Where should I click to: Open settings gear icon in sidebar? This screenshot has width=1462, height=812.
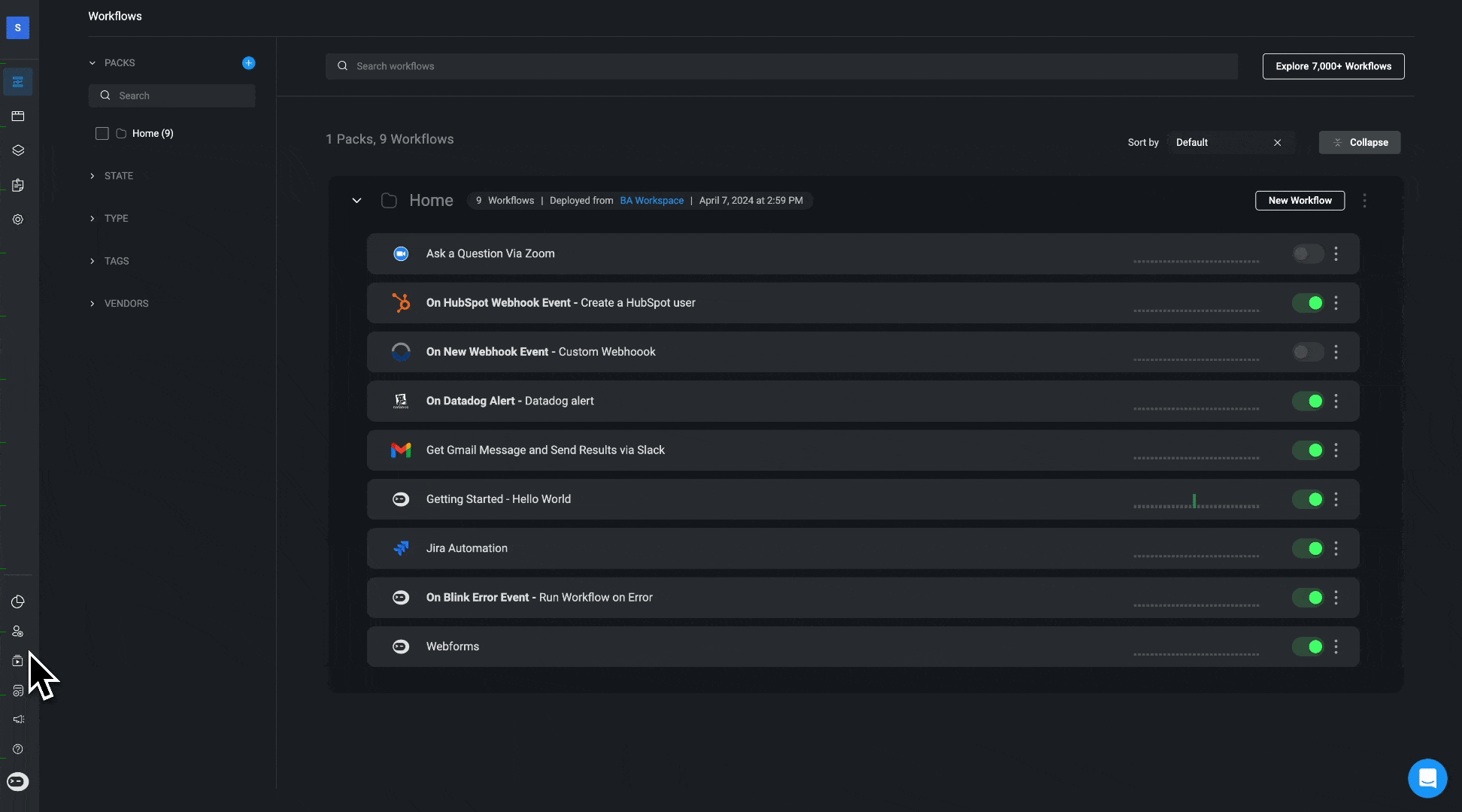point(18,220)
